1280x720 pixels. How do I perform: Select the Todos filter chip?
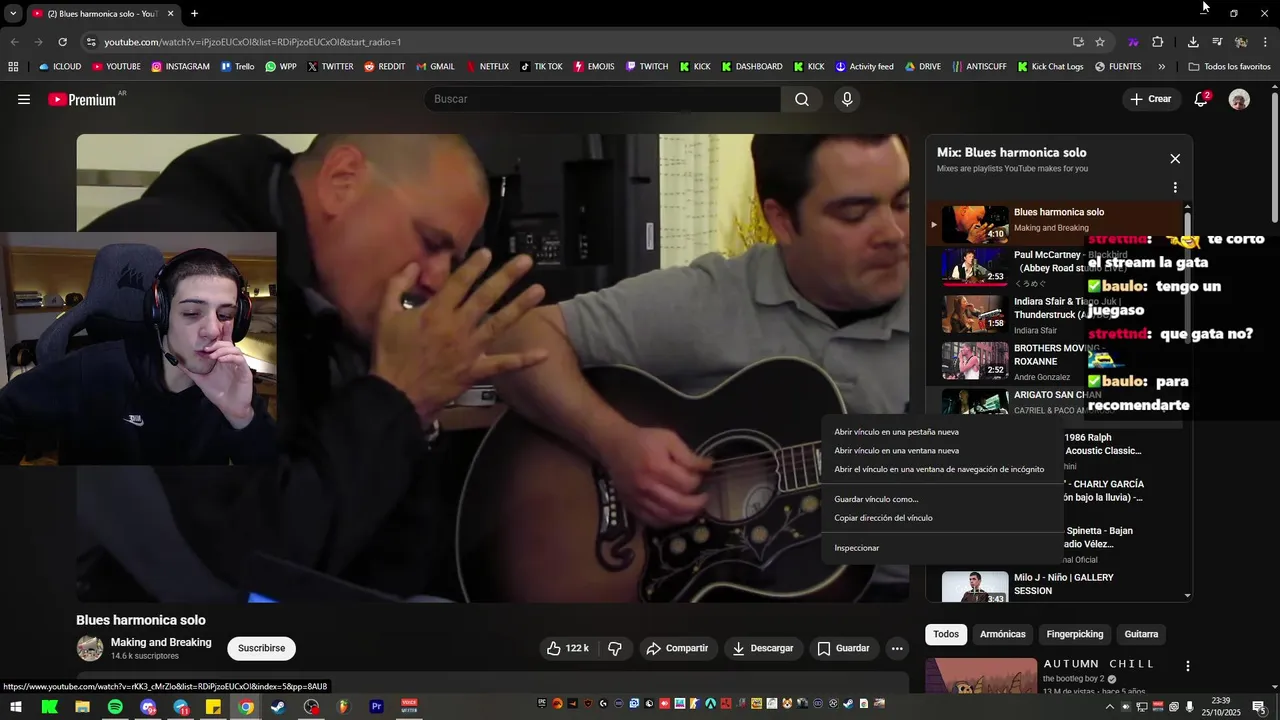pyautogui.click(x=946, y=634)
